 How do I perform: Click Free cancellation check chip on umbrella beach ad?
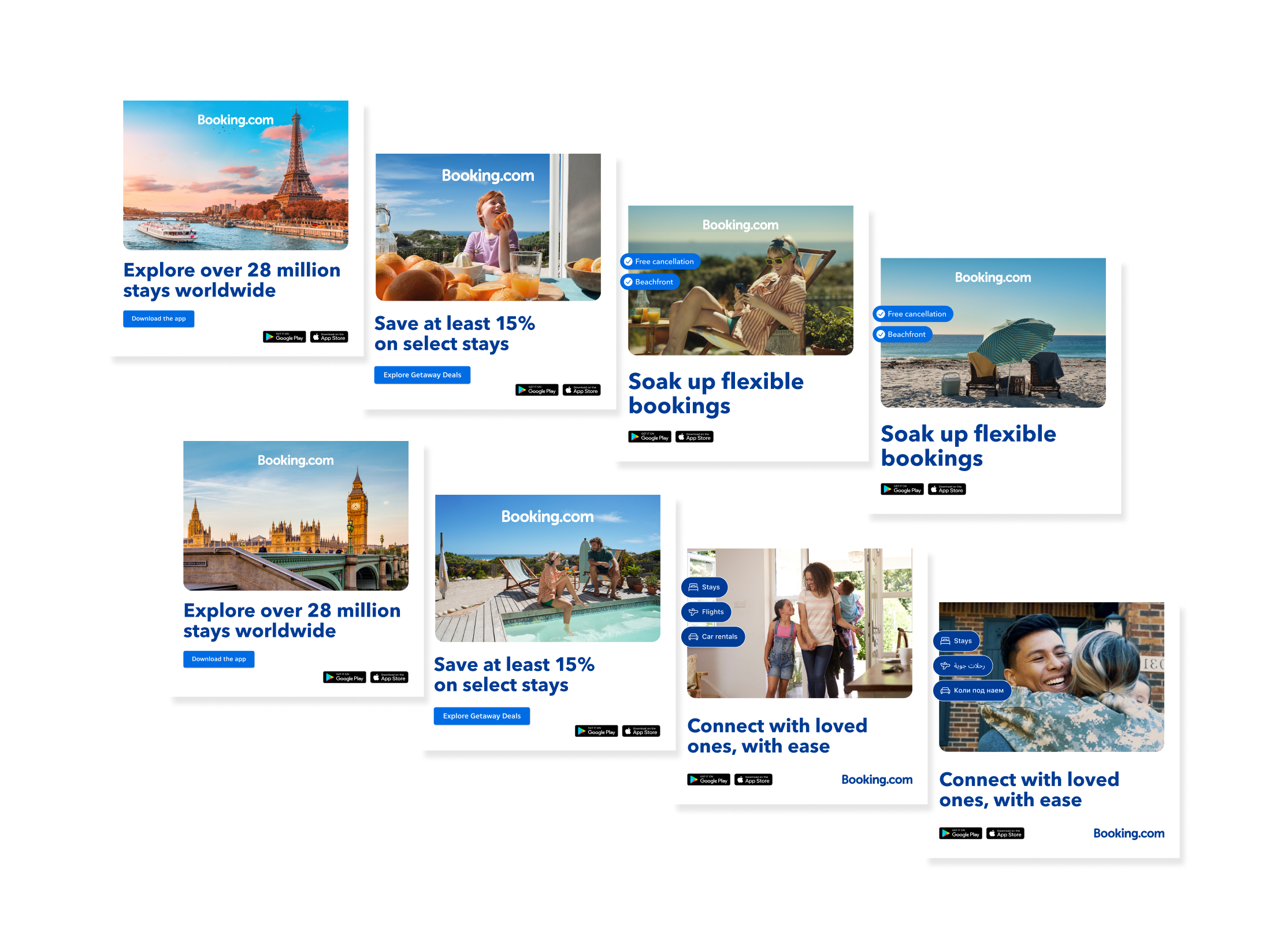click(912, 314)
